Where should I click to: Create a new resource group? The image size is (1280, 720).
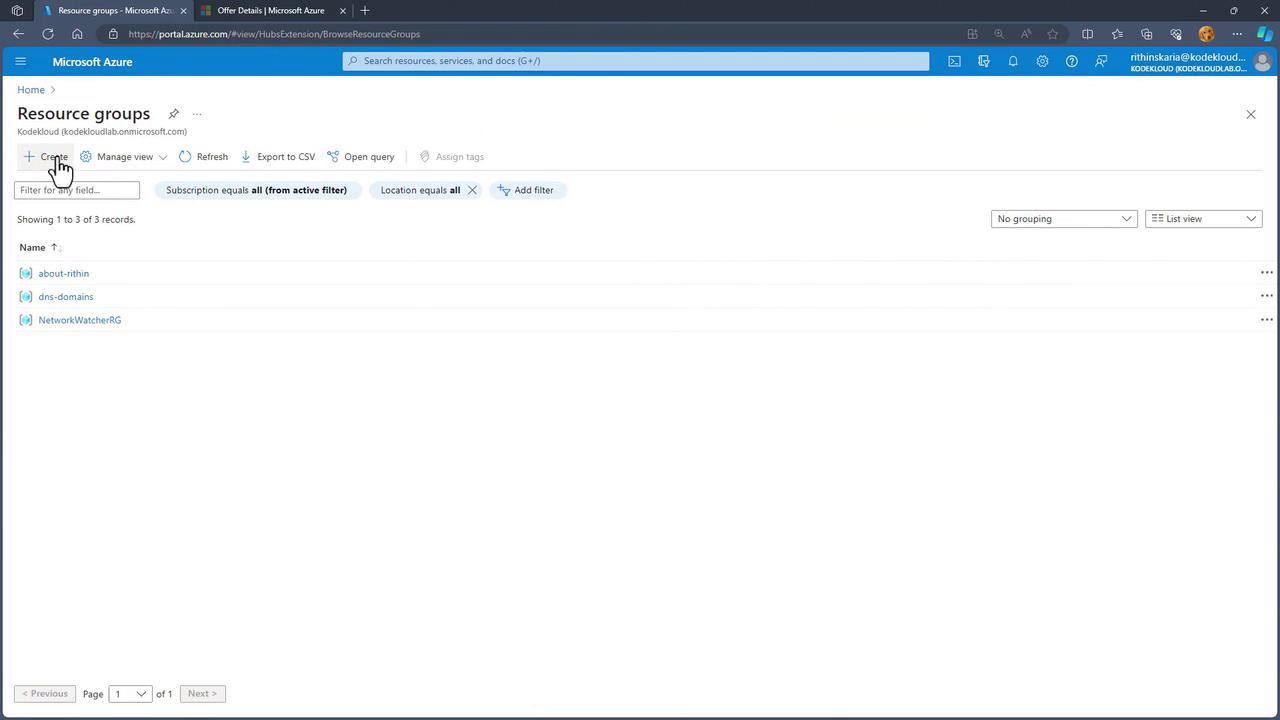[46, 157]
